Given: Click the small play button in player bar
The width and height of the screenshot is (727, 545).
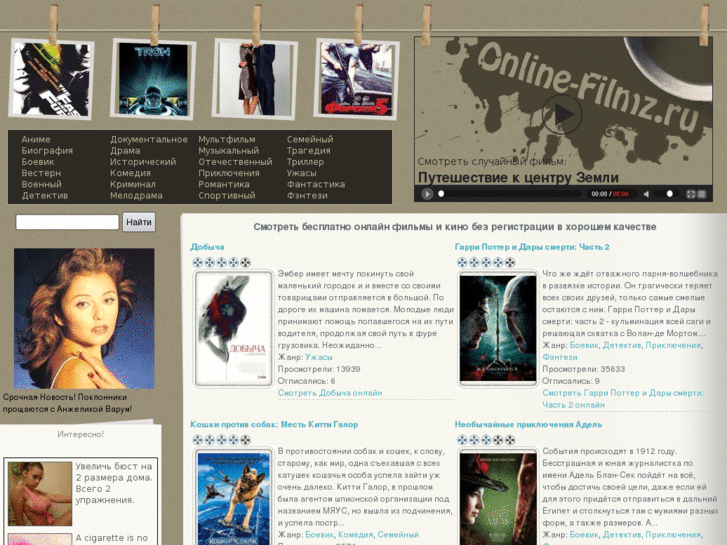Looking at the screenshot, I should 427,194.
